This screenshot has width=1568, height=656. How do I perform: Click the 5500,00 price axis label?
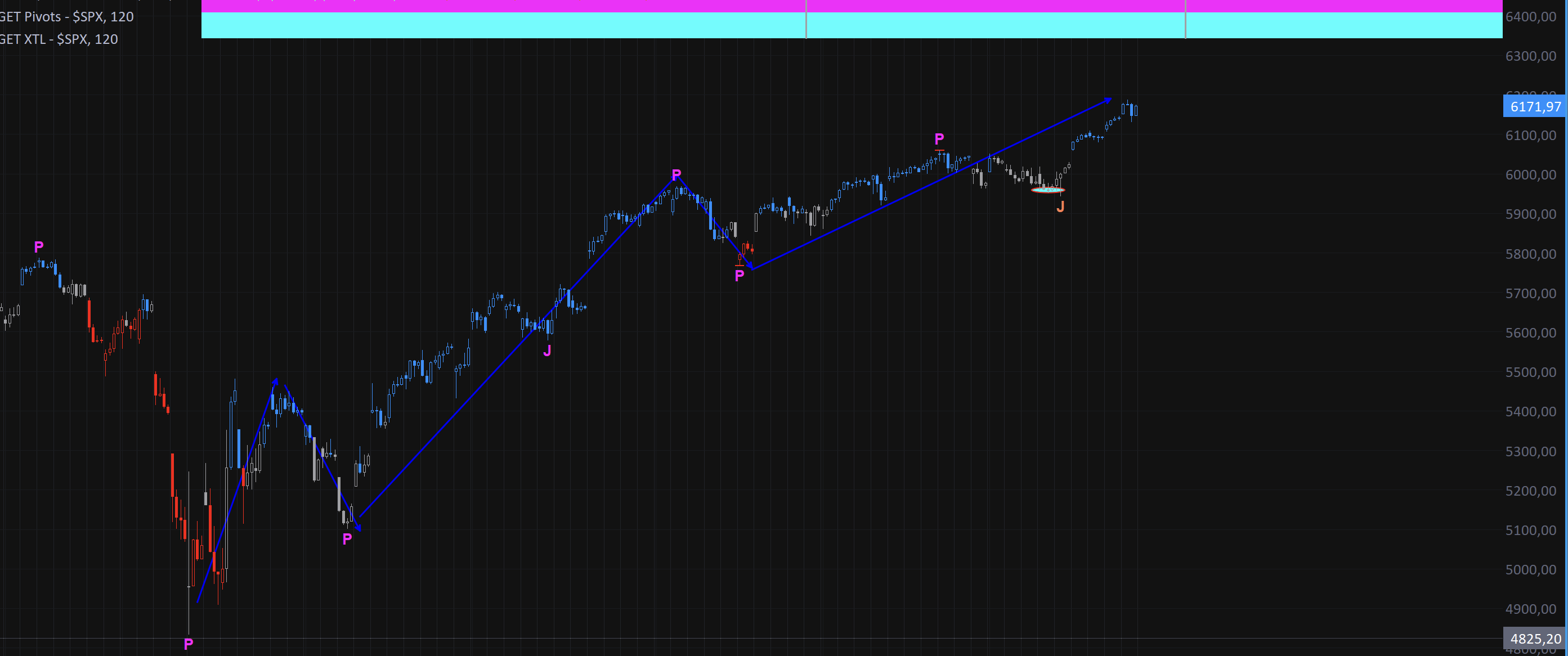(1530, 372)
